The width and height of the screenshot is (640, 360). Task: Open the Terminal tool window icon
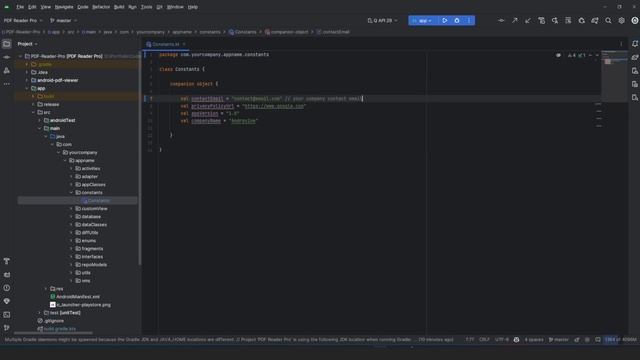pos(7,315)
